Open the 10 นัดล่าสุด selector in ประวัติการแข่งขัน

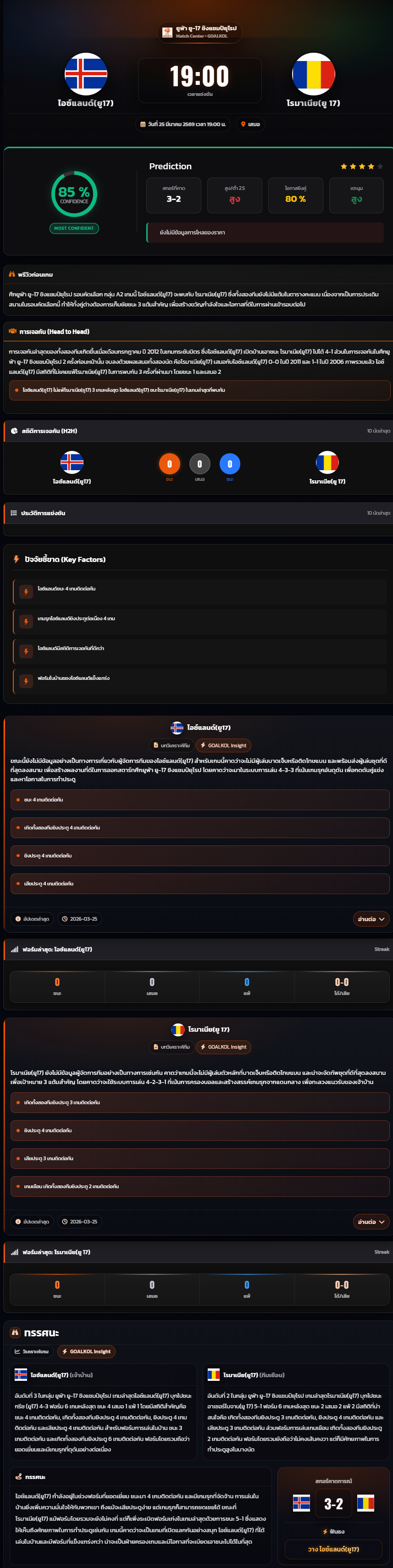378,513
